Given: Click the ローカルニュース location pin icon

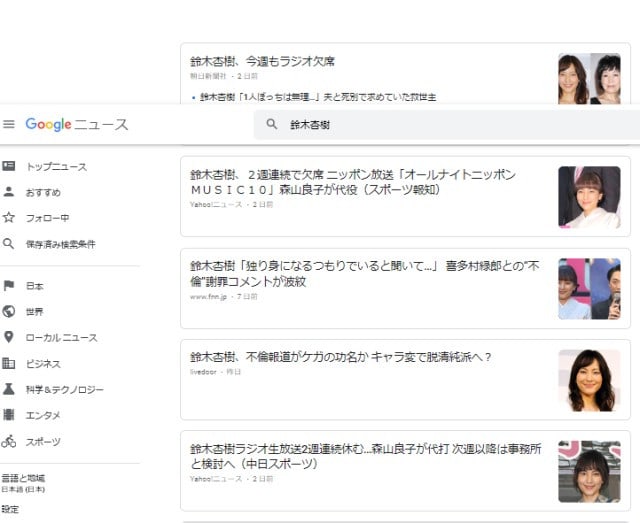Looking at the screenshot, I should tap(9, 337).
